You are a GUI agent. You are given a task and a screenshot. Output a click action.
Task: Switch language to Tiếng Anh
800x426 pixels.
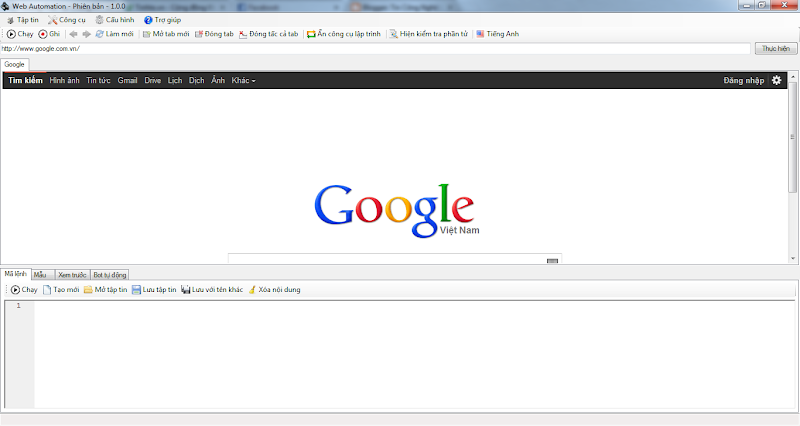click(497, 34)
